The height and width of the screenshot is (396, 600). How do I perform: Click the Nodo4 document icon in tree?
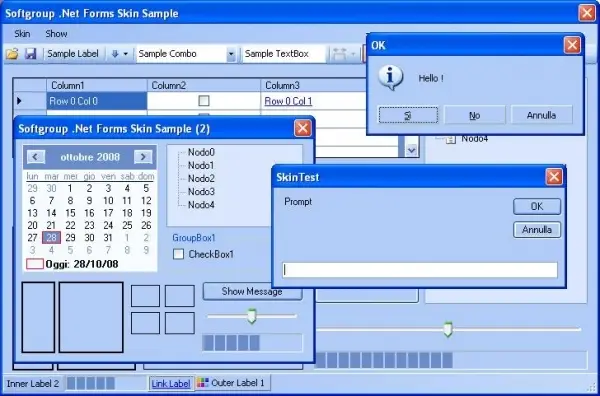click(x=451, y=139)
